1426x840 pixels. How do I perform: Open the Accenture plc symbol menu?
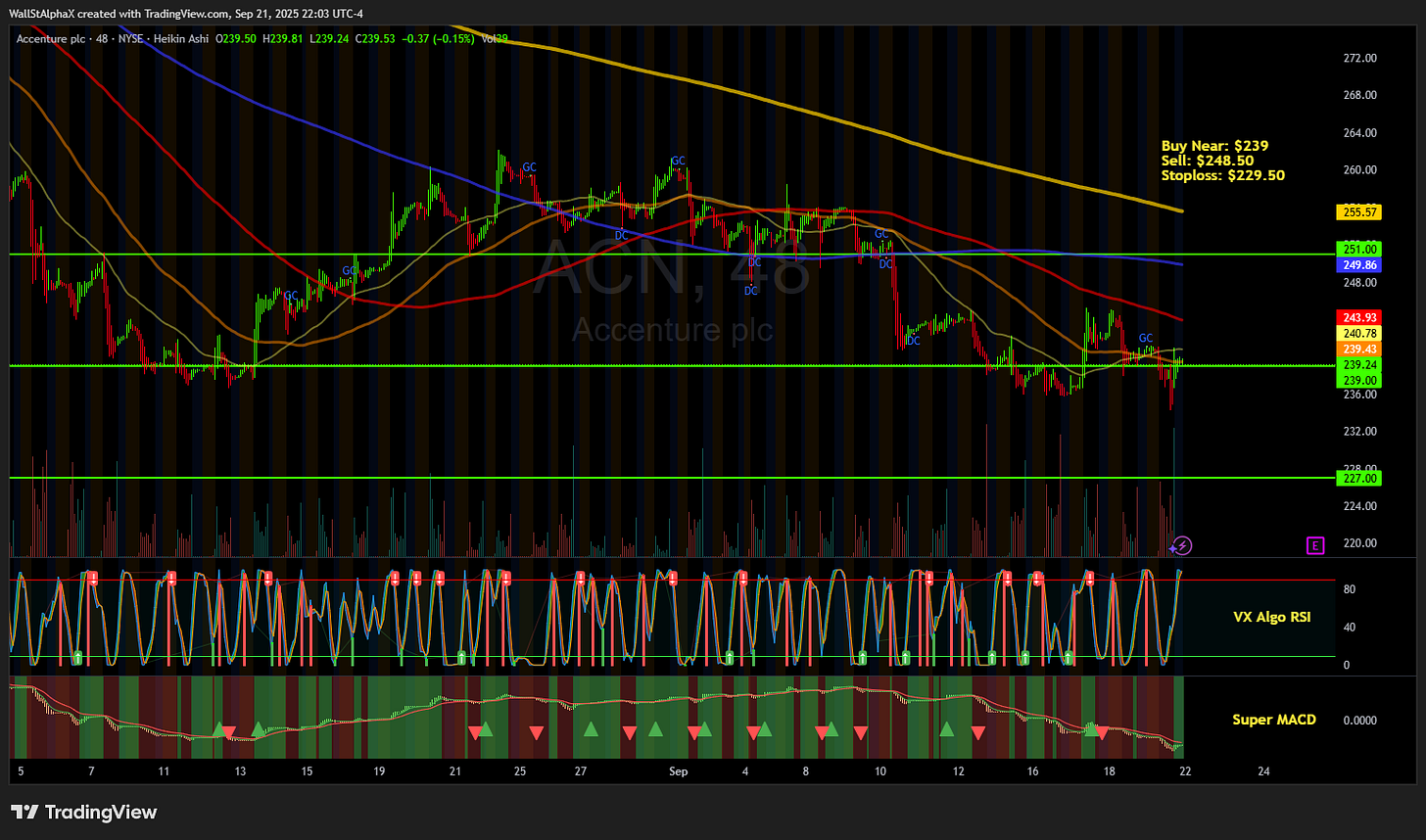click(x=49, y=39)
